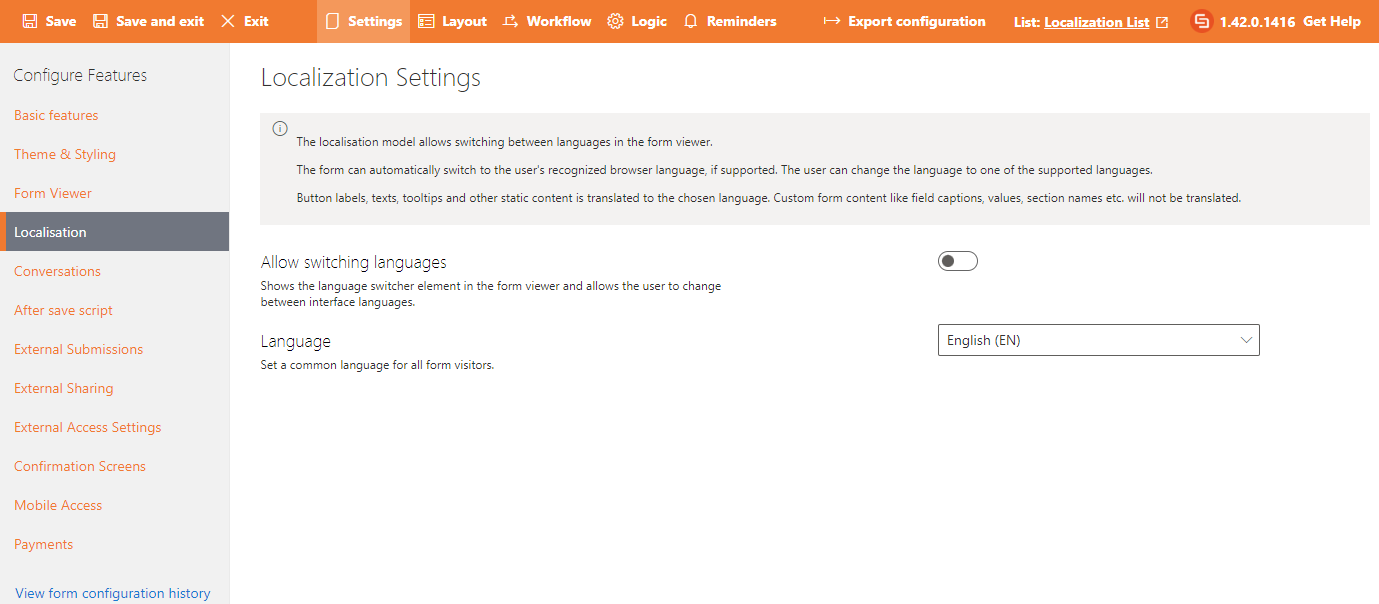Viewport: 1379px width, 604px height.
Task: Click the Get Help link
Action: [1331, 21]
